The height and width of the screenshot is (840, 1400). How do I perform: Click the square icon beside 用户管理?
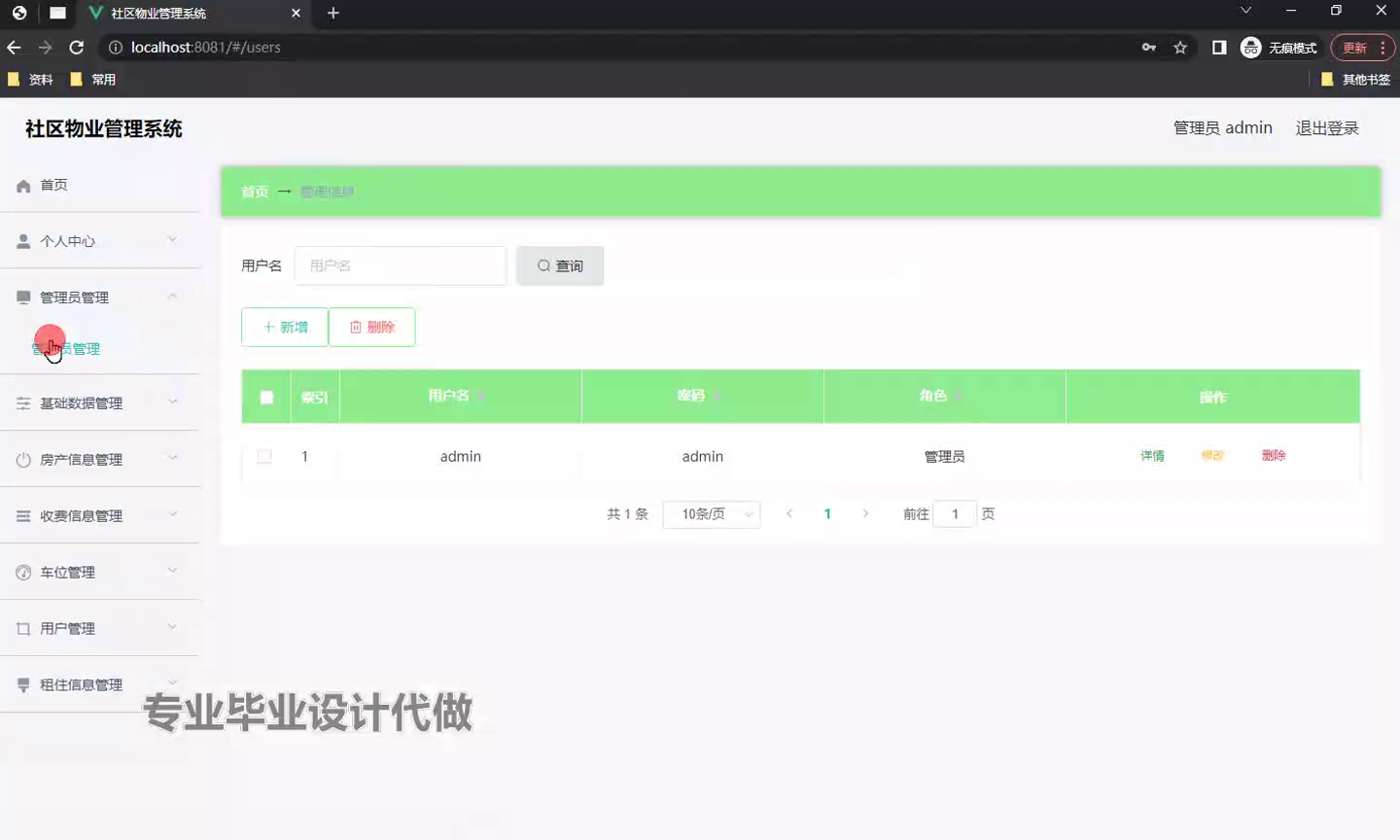tap(23, 629)
